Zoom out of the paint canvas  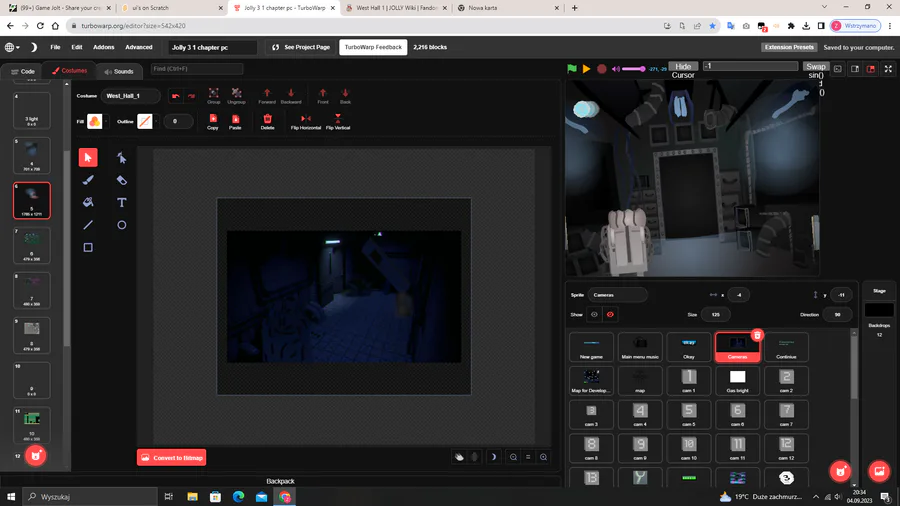(513, 457)
